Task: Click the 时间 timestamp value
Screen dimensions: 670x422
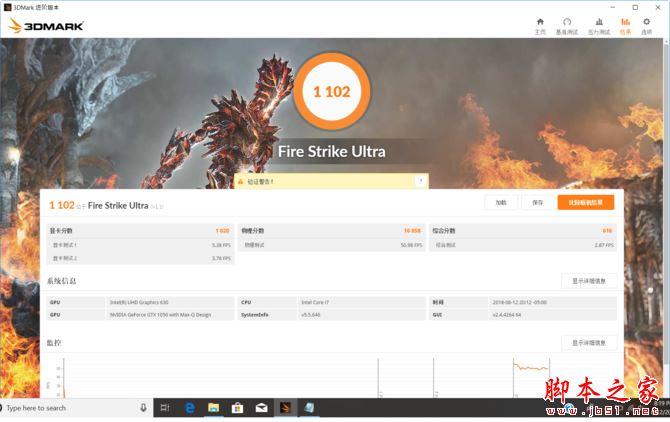Action: (520, 302)
